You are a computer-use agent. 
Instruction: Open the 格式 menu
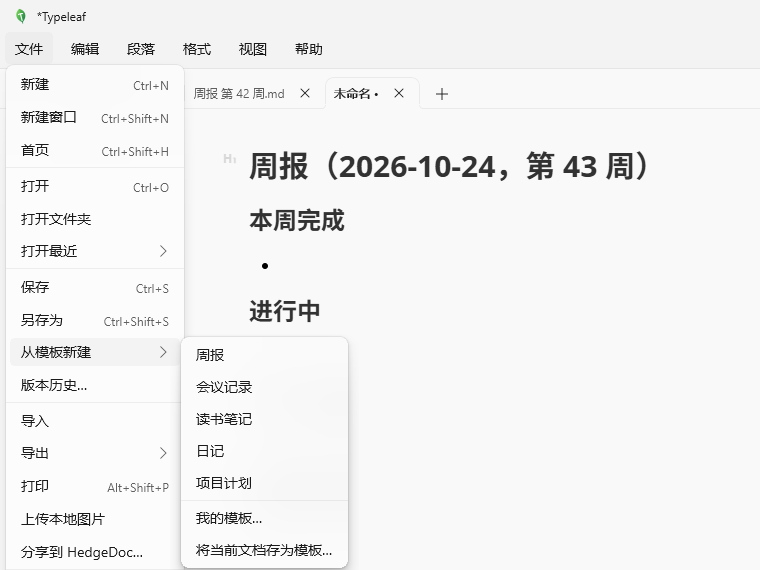(x=197, y=49)
